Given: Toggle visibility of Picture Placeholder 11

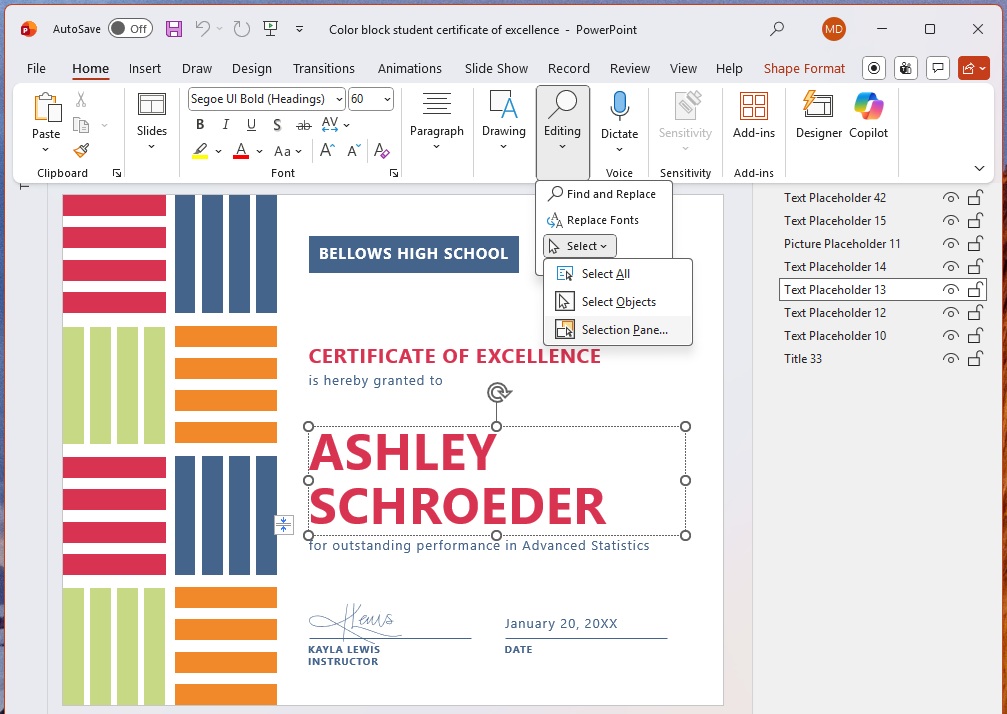Looking at the screenshot, I should 950,244.
